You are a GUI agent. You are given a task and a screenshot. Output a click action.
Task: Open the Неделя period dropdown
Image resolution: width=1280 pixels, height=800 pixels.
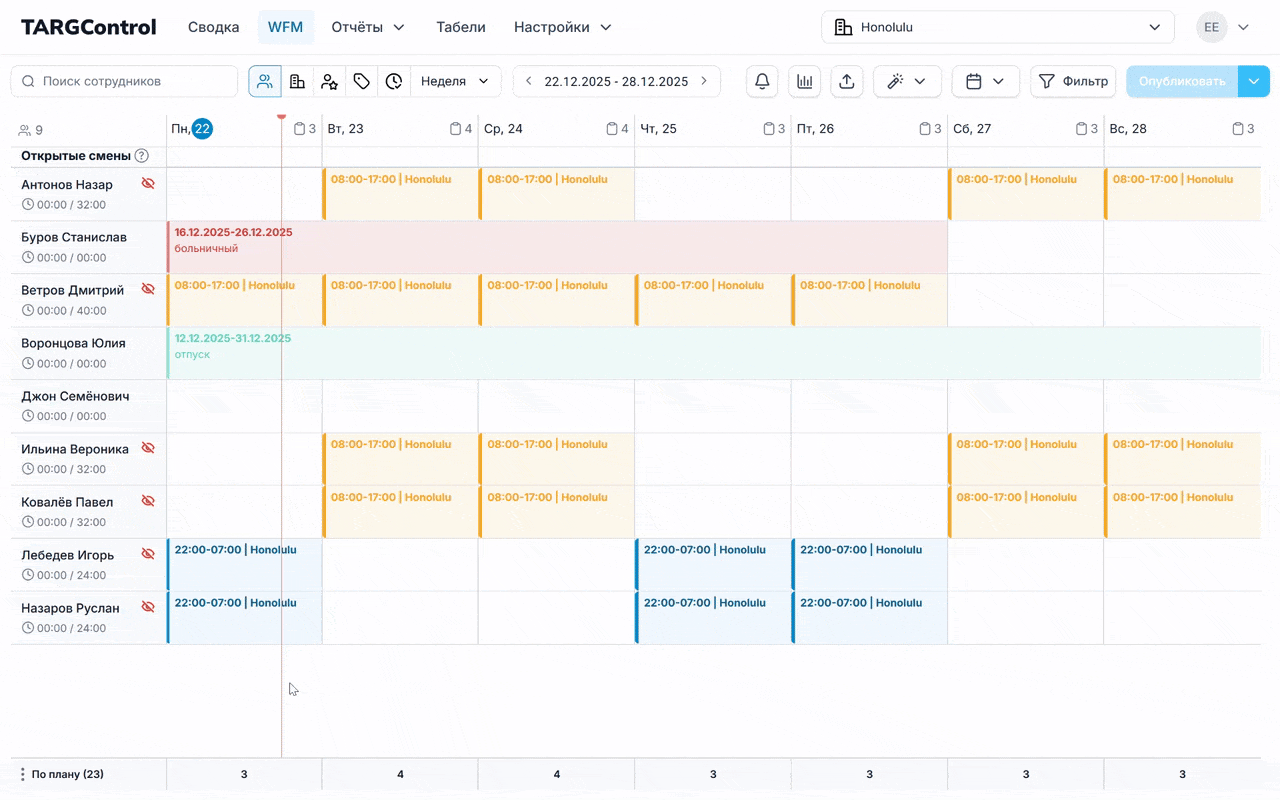click(455, 81)
